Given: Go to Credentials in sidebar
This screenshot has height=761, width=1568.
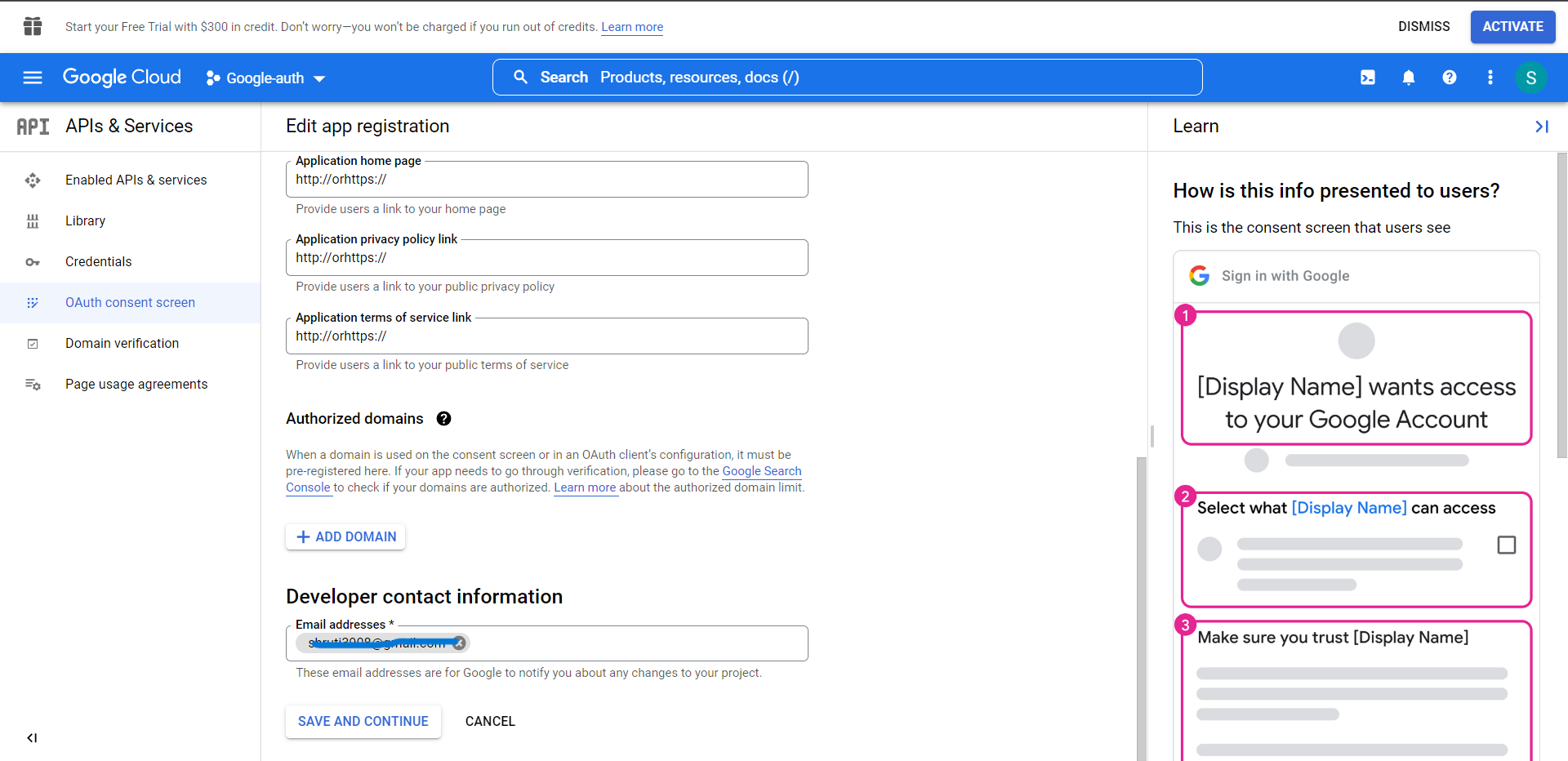Looking at the screenshot, I should tap(98, 261).
